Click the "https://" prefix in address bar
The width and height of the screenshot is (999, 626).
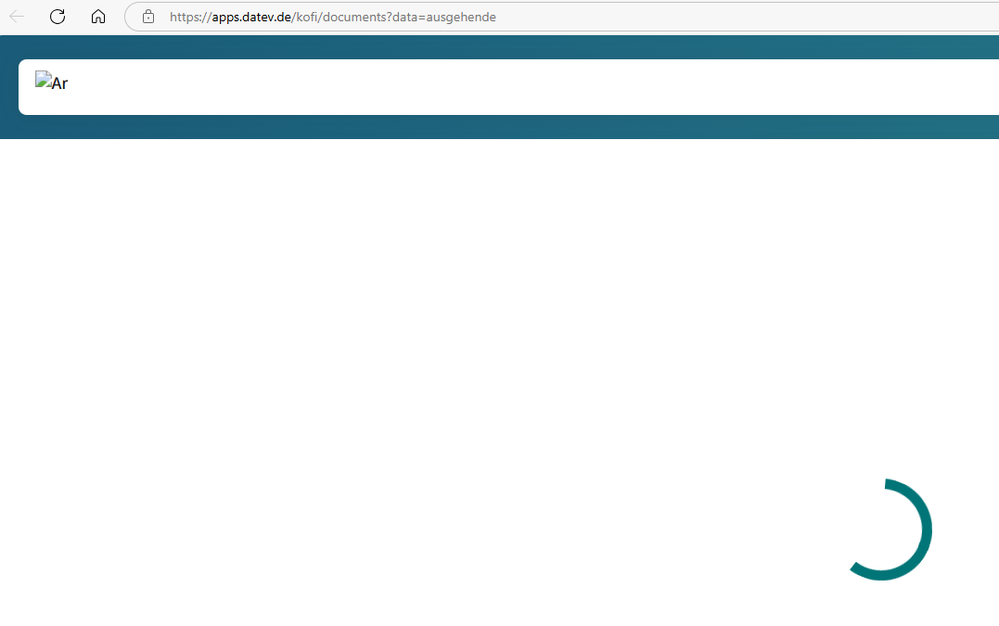[x=190, y=17]
